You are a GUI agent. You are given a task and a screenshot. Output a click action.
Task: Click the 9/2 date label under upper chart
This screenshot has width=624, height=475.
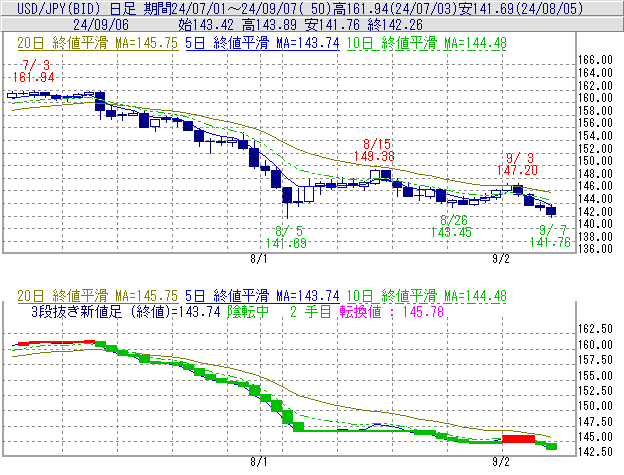[501, 259]
